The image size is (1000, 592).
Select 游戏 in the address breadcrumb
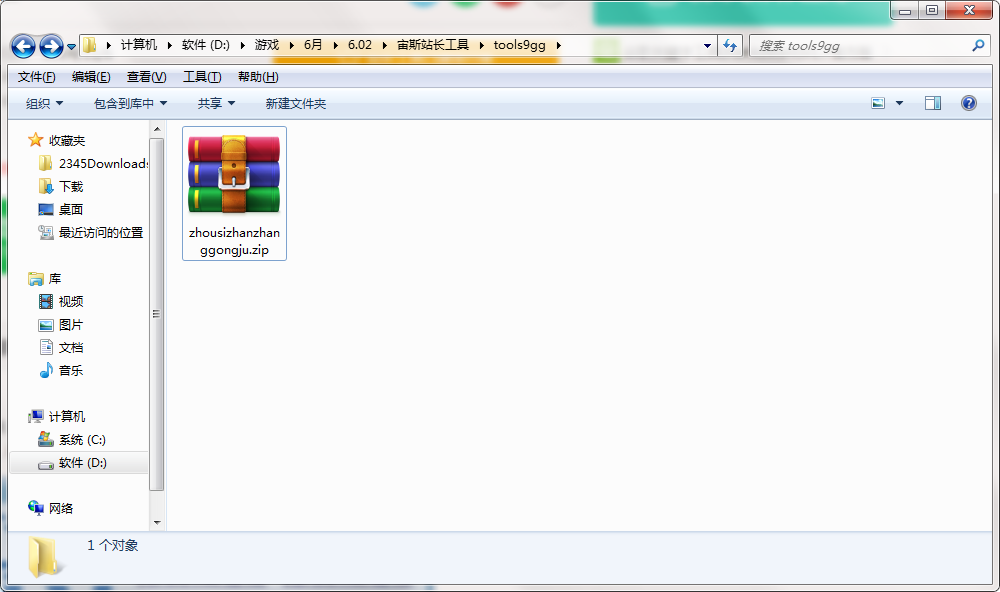[267, 45]
